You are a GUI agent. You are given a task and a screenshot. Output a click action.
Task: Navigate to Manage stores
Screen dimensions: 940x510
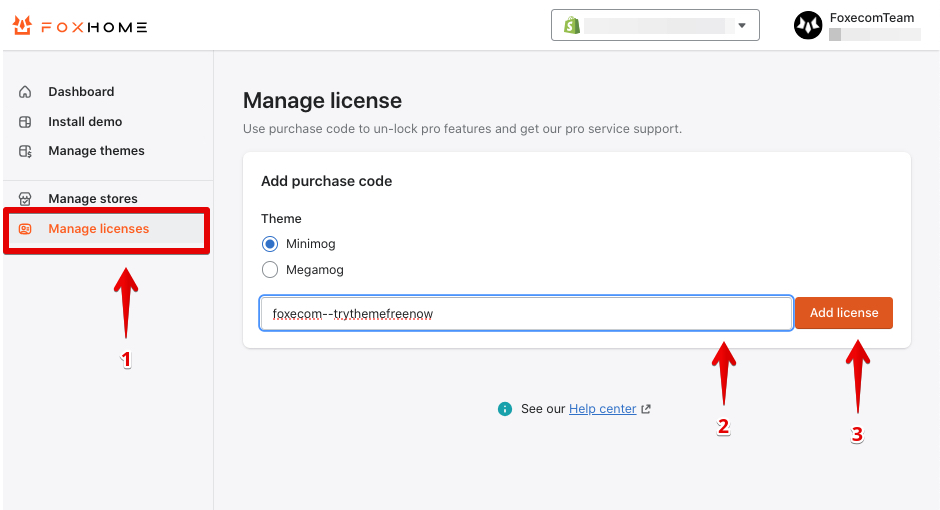[93, 198]
